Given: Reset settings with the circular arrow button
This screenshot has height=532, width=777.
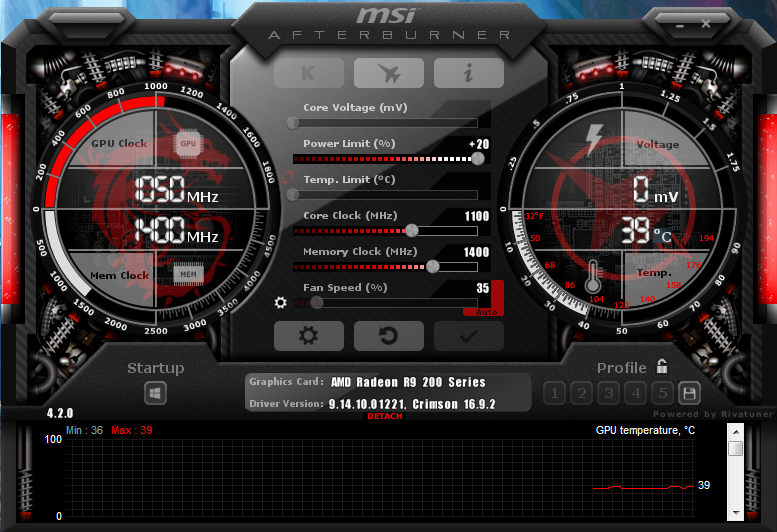Looking at the screenshot, I should coord(389,336).
